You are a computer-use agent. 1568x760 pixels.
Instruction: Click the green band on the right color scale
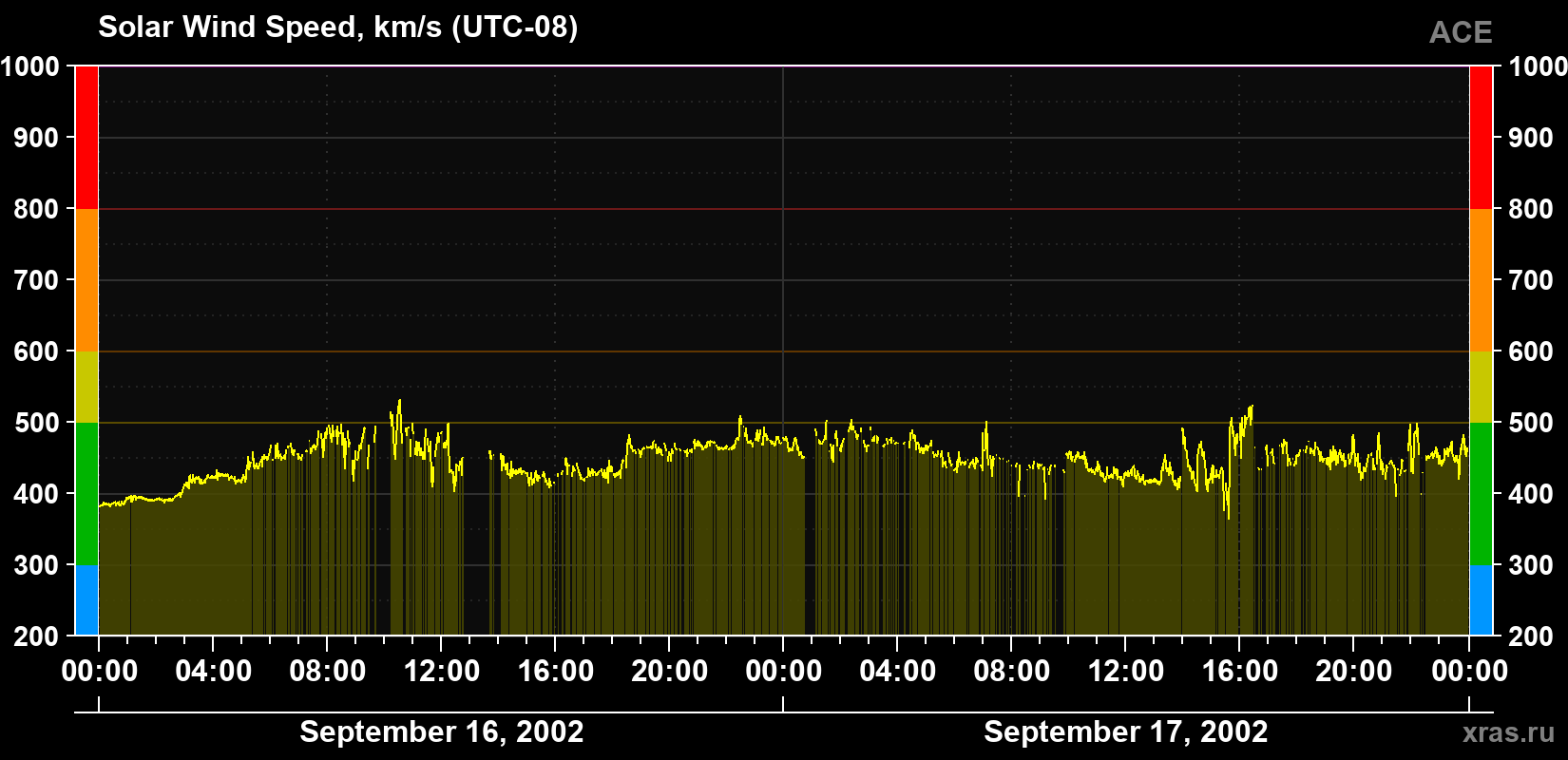1481,494
